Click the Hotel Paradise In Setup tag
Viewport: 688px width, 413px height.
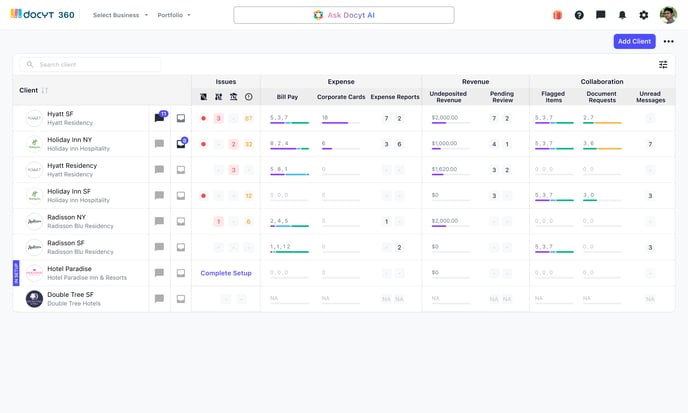click(x=16, y=273)
